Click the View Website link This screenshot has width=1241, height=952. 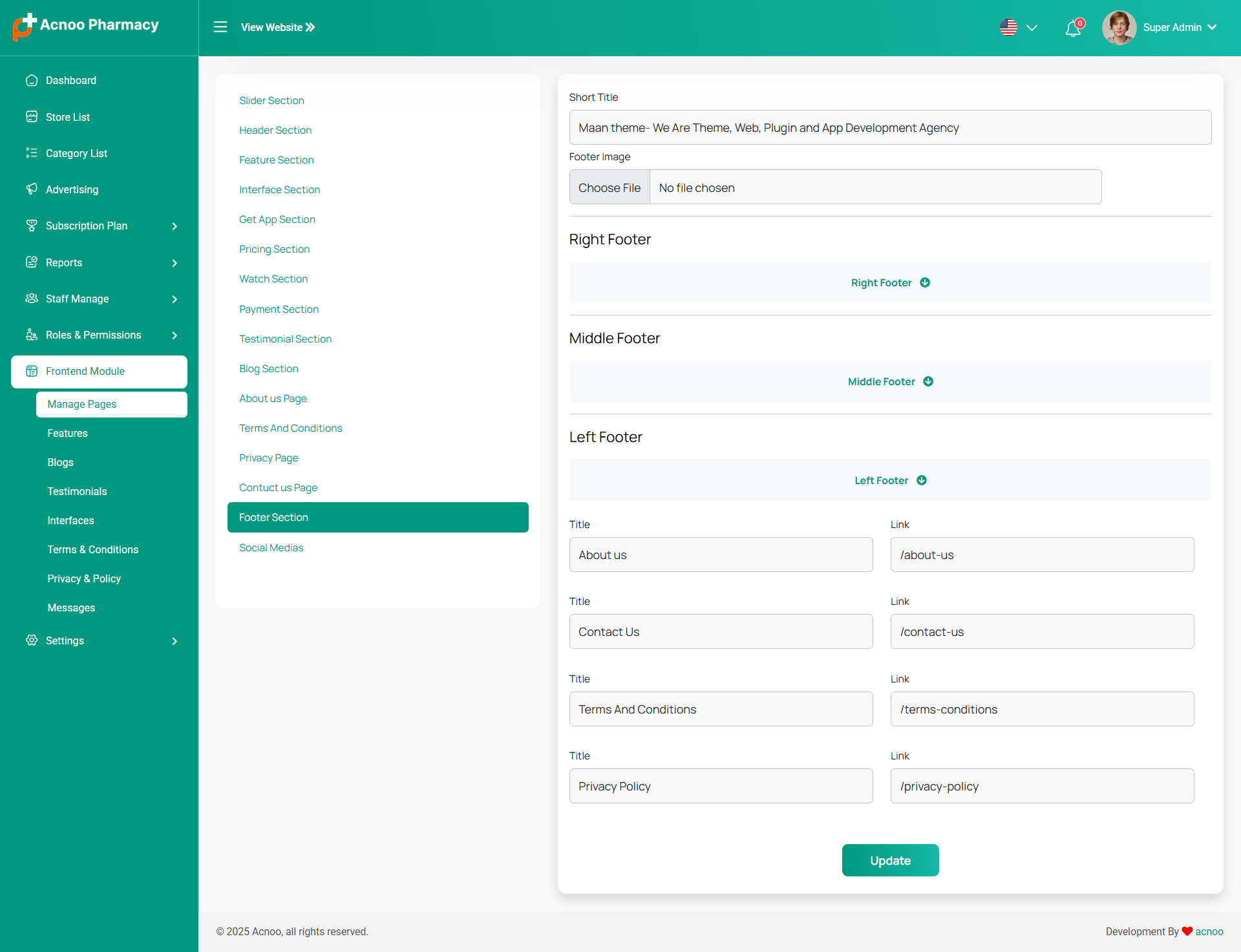coord(277,27)
